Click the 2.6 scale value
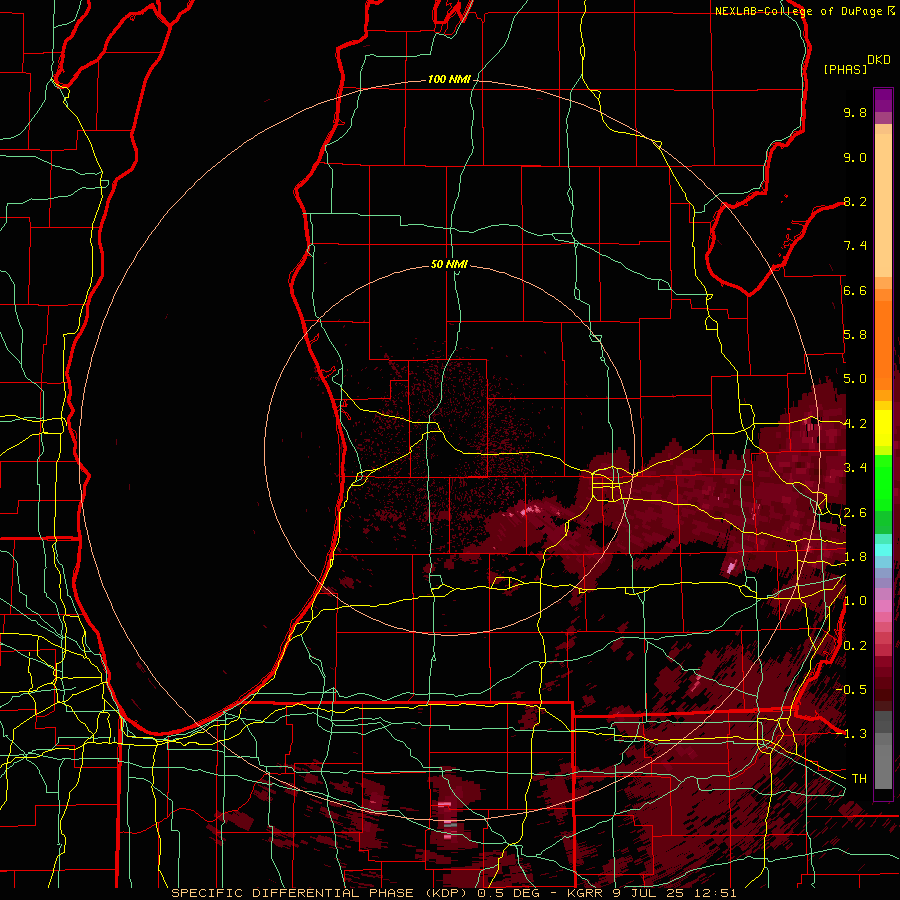The height and width of the screenshot is (900, 900). (x=855, y=513)
